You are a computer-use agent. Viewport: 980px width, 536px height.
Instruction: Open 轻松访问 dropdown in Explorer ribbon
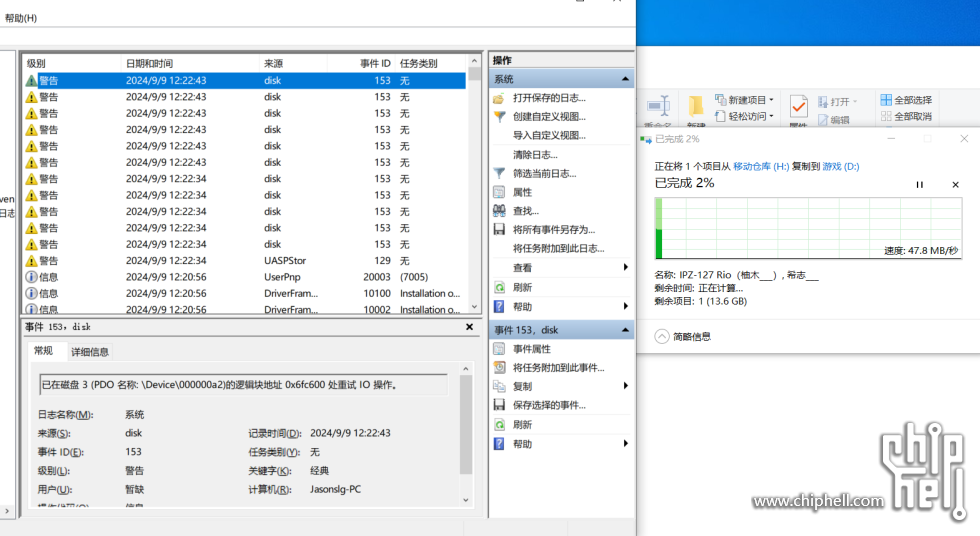[744, 116]
